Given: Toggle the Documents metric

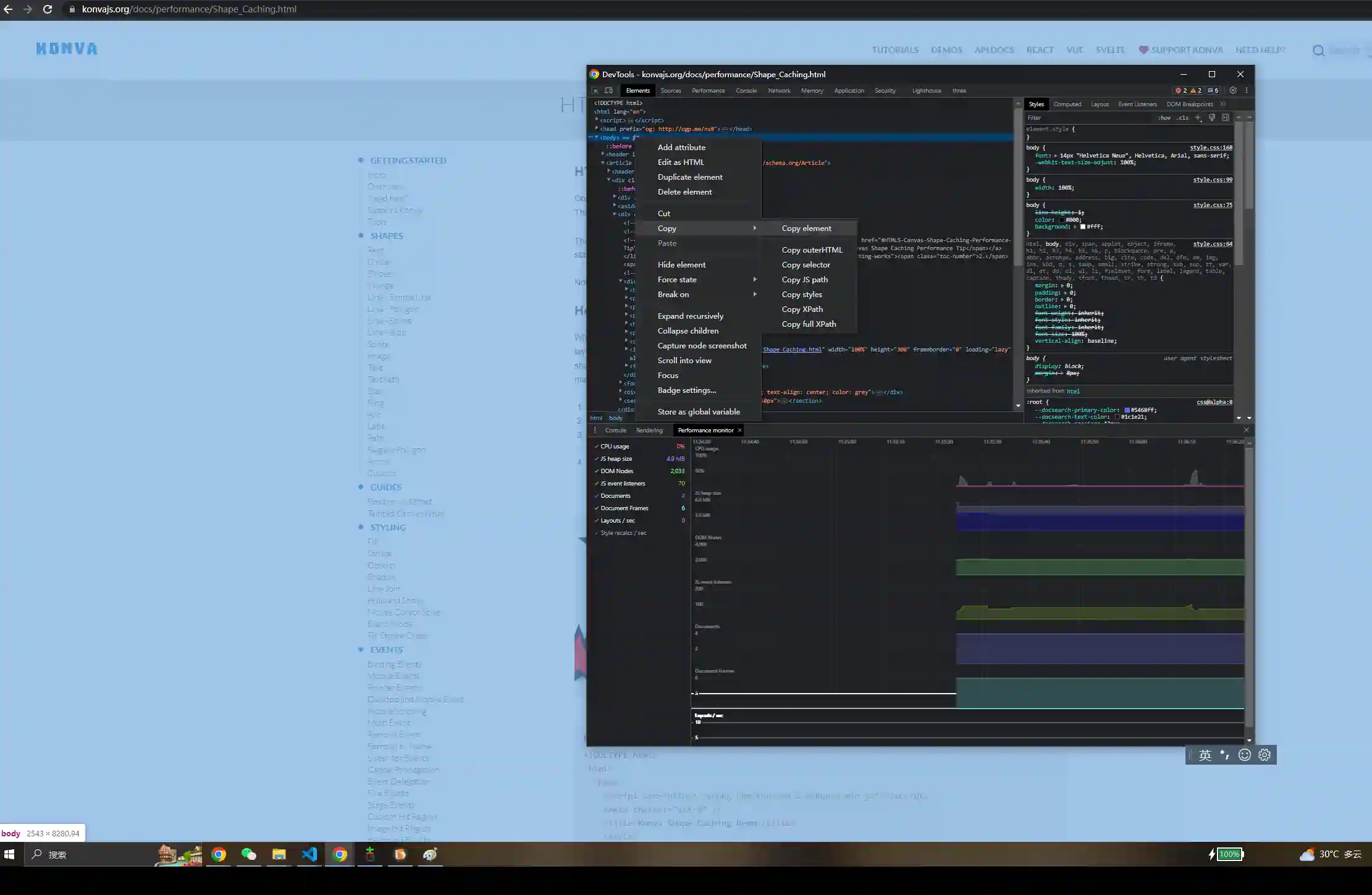Looking at the screenshot, I should click(x=597, y=495).
